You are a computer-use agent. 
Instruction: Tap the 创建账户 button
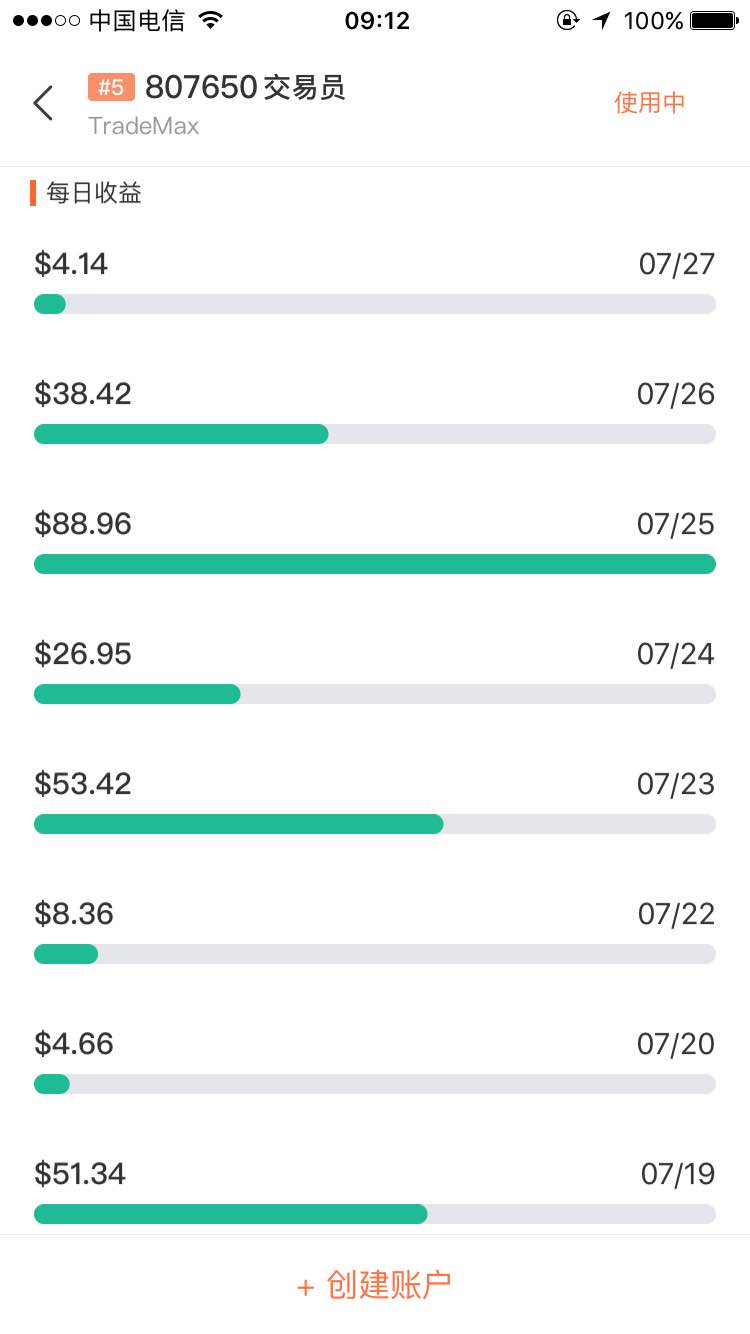point(375,1285)
